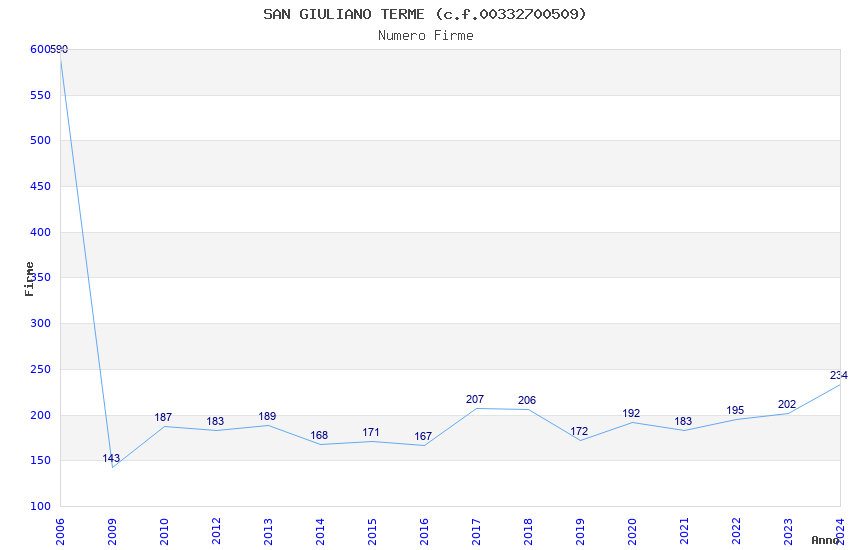The image size is (850, 550).
Task: Click the chart title SAN GIULIANO TERME
Action: pyautogui.click(x=425, y=14)
